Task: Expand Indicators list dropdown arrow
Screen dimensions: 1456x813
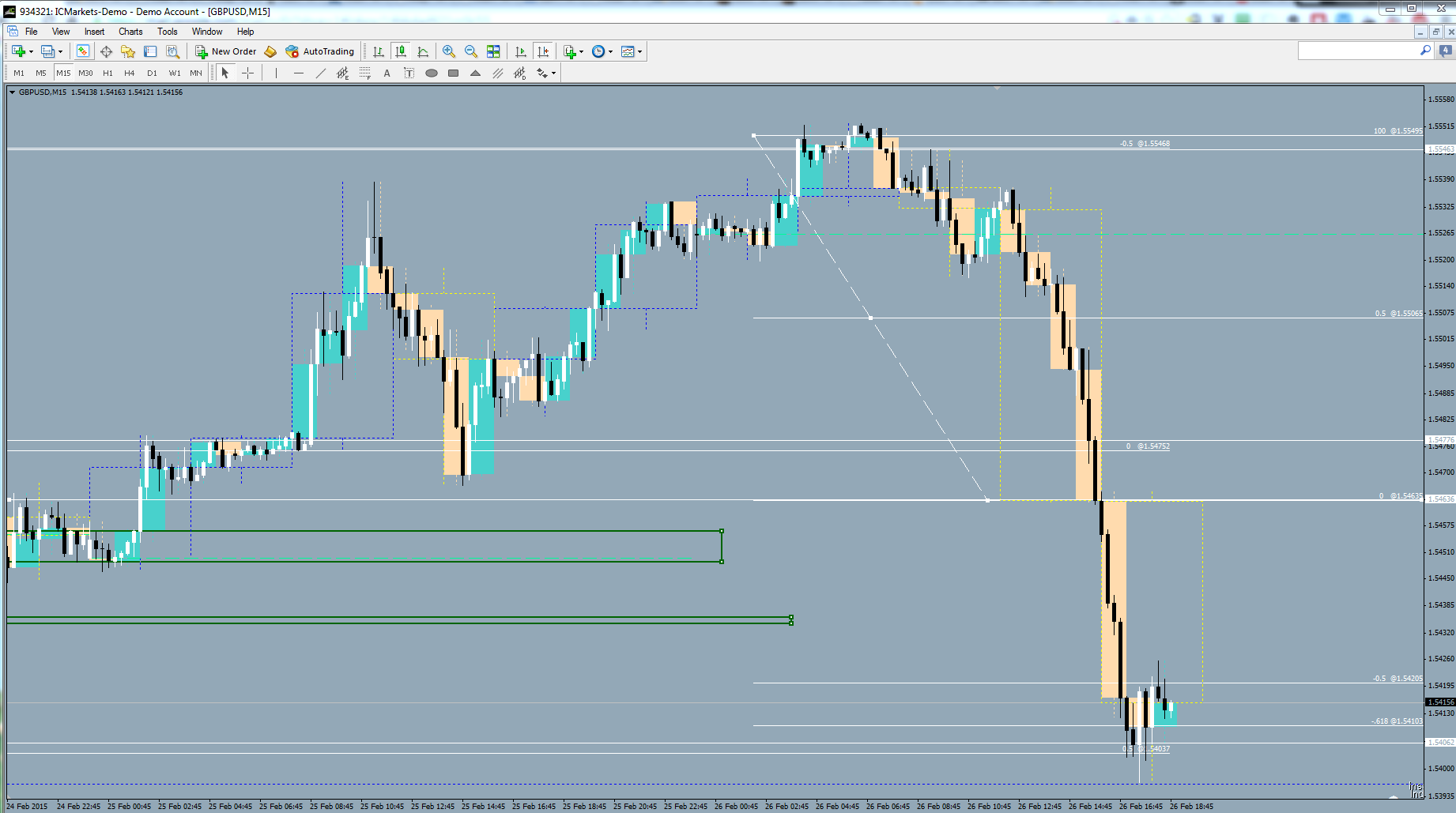Action: 582,51
